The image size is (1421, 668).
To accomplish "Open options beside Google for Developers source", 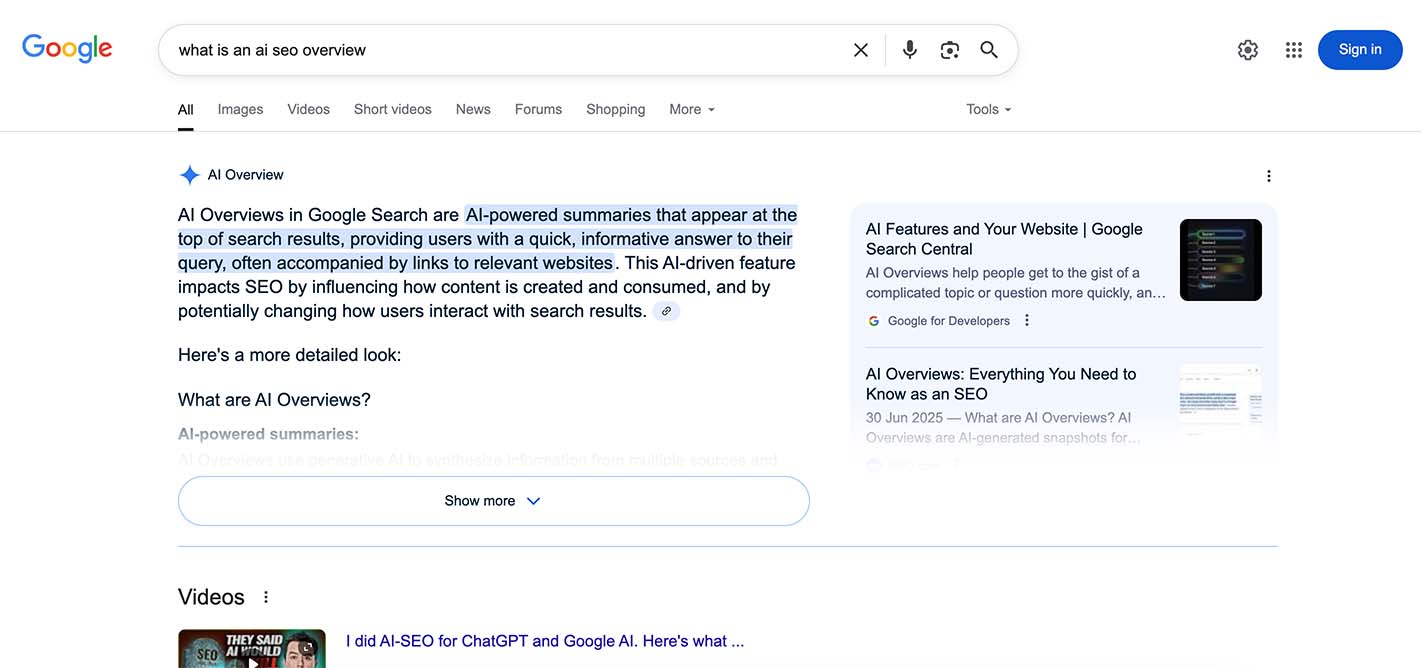I will tap(1027, 321).
